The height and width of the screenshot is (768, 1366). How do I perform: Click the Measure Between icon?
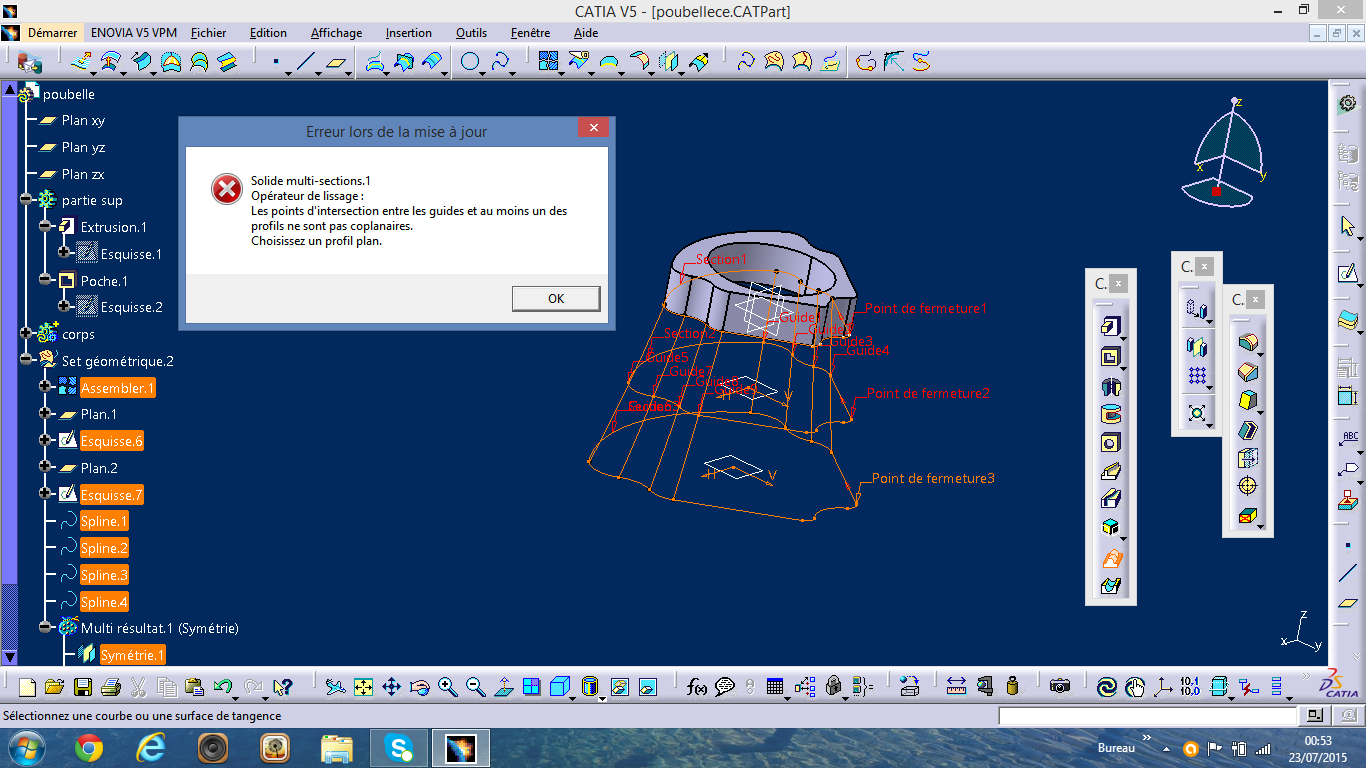coord(956,687)
